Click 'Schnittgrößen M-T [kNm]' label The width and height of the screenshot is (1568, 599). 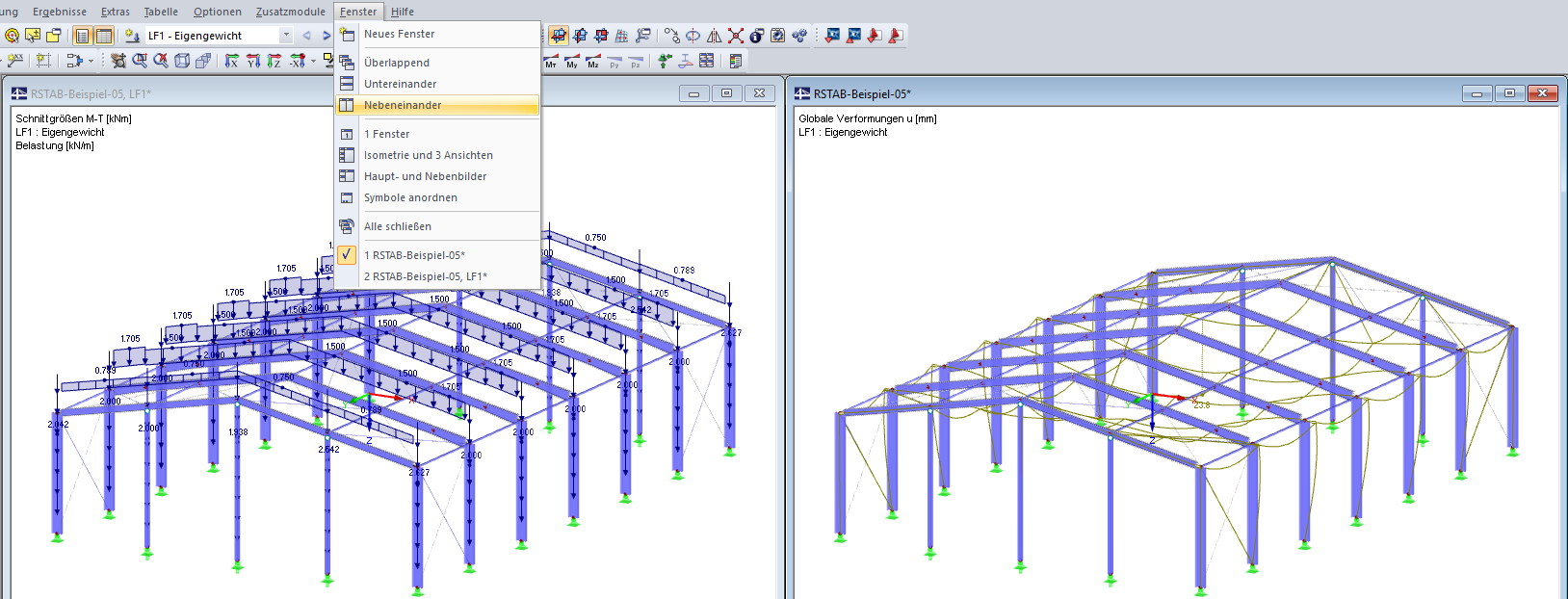point(73,118)
